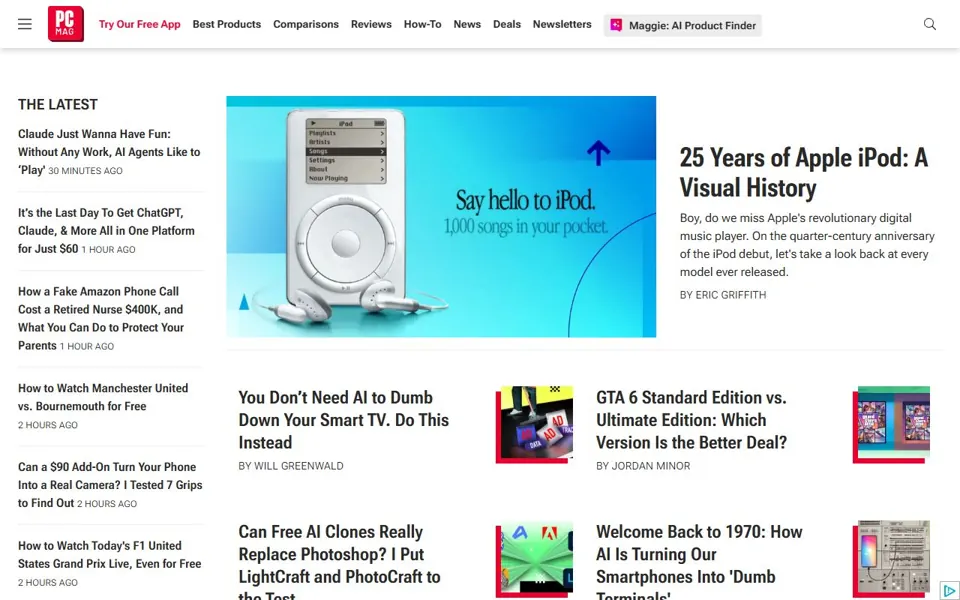The image size is (960, 600).
Task: Click '30 MINUTES AGO' timestamp
Action: click(85, 171)
